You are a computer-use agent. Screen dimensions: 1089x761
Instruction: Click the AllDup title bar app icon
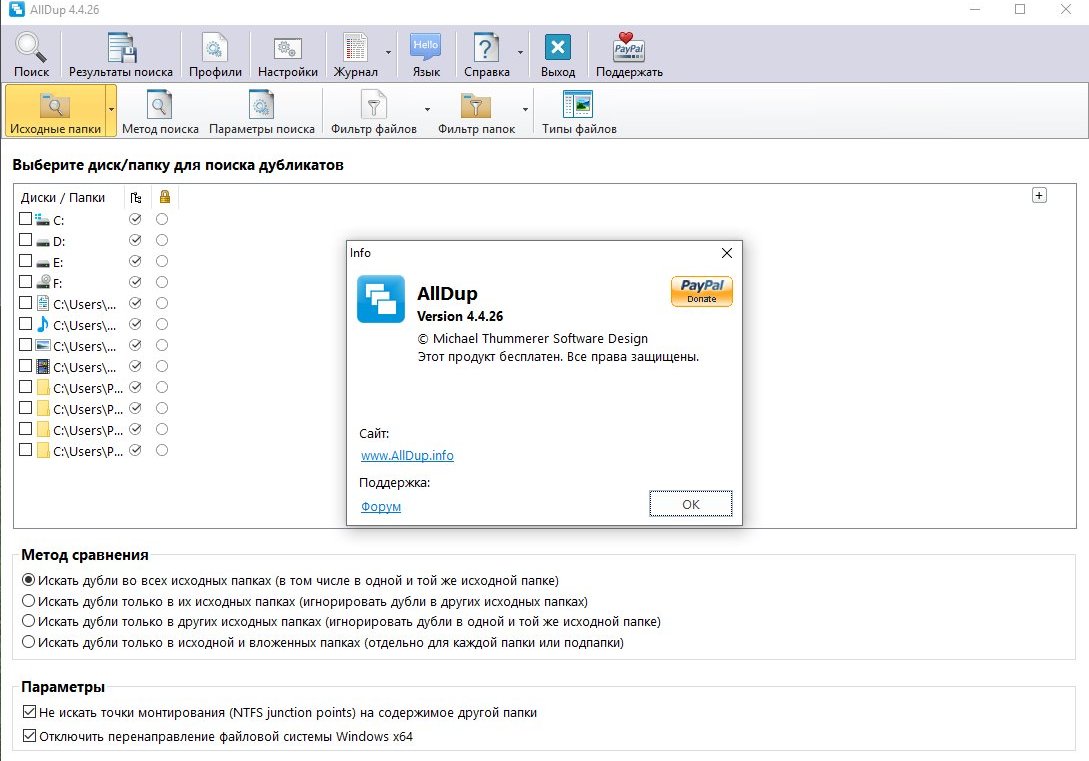coord(15,10)
